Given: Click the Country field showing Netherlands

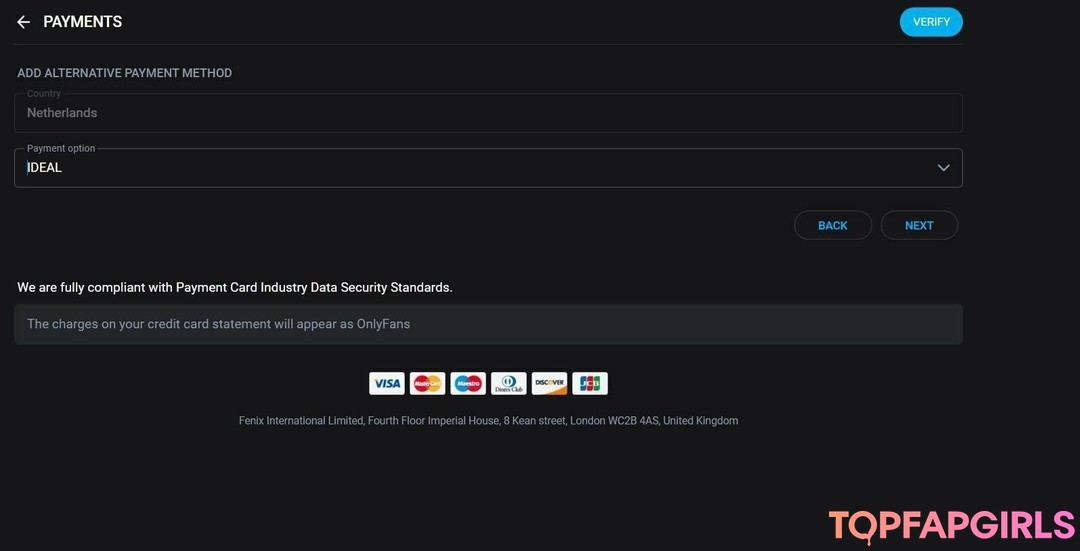Looking at the screenshot, I should click(488, 113).
